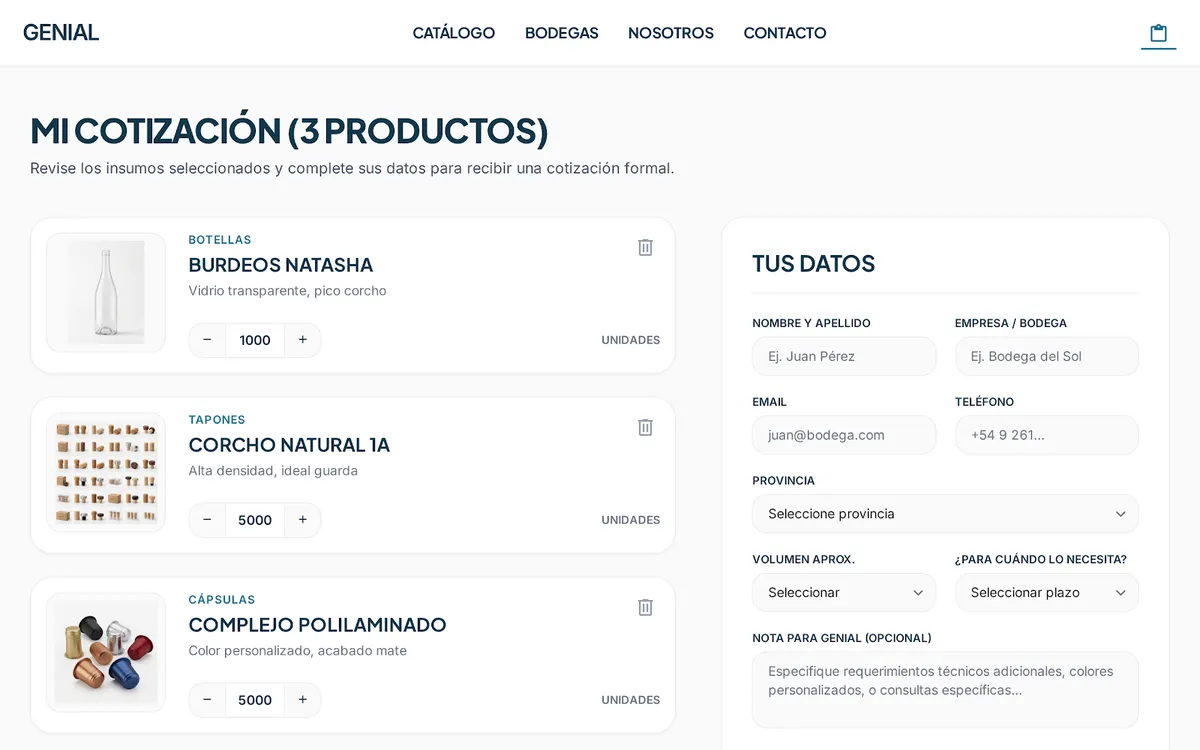Click the BOTELLAS category label

[x=220, y=240]
